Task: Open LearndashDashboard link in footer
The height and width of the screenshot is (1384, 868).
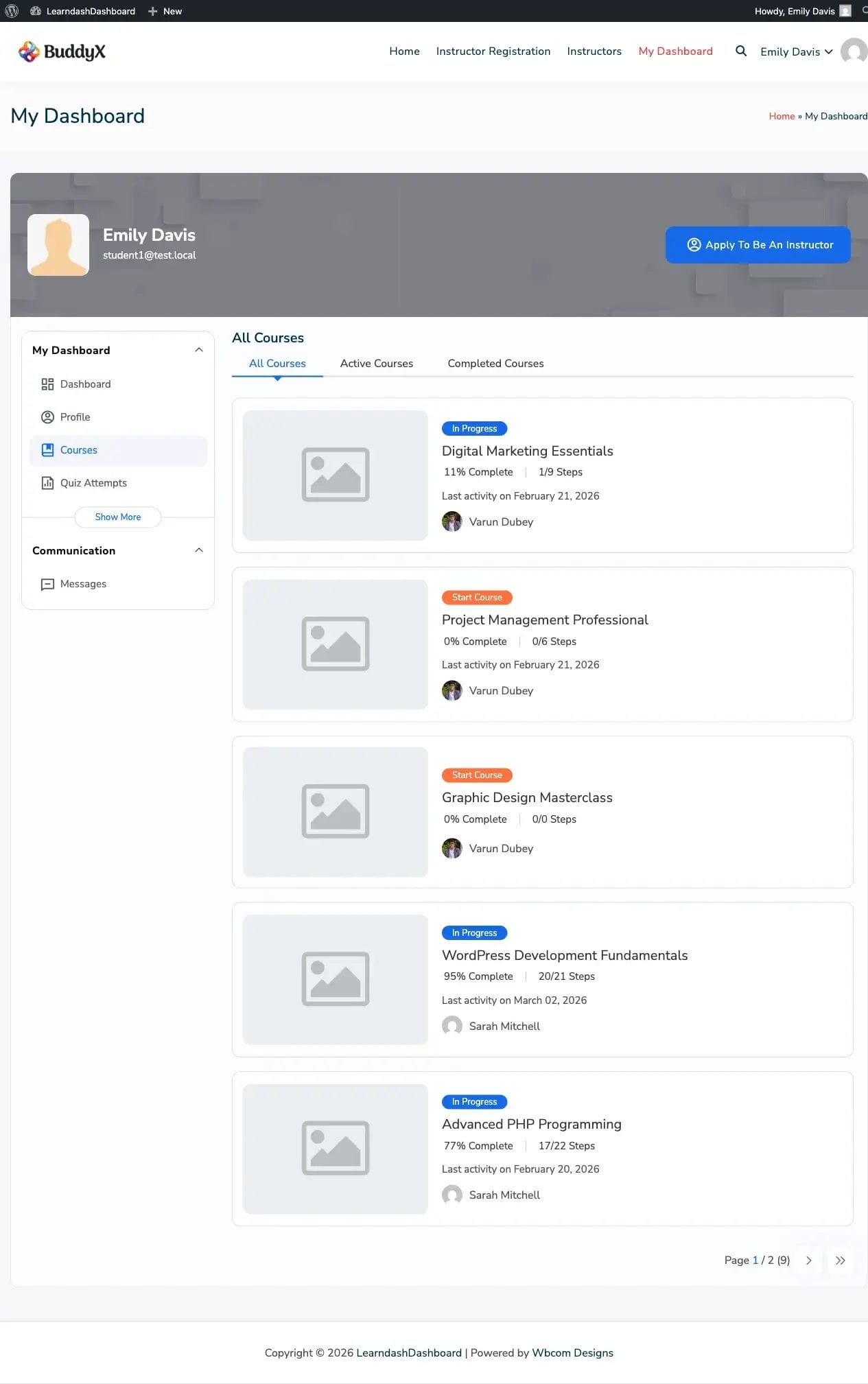Action: tap(409, 1353)
